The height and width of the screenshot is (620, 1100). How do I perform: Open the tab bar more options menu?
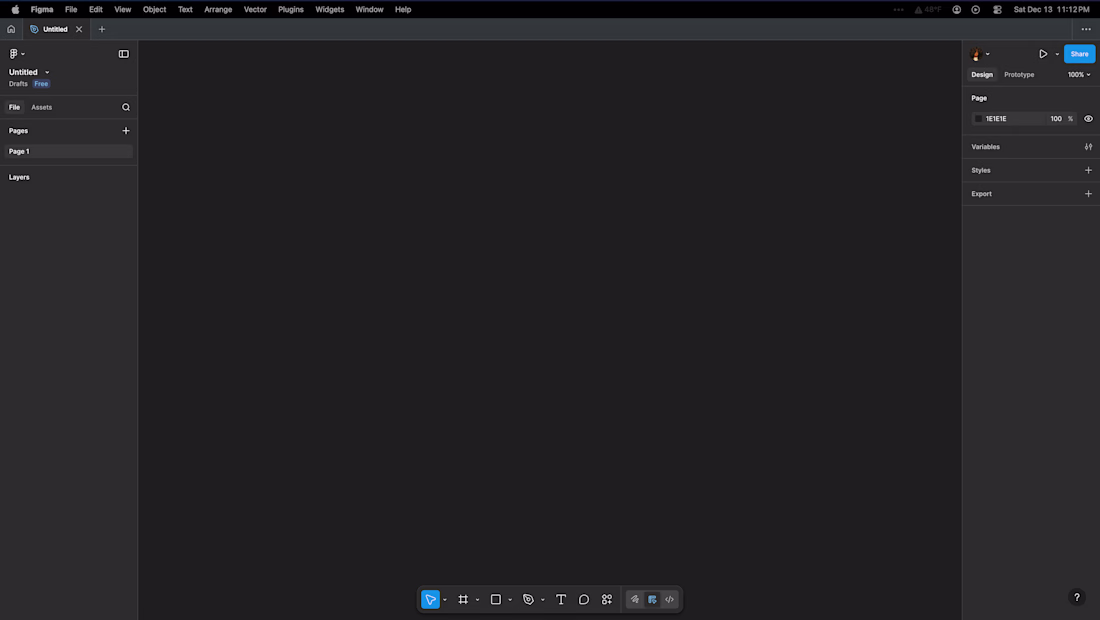click(1086, 29)
